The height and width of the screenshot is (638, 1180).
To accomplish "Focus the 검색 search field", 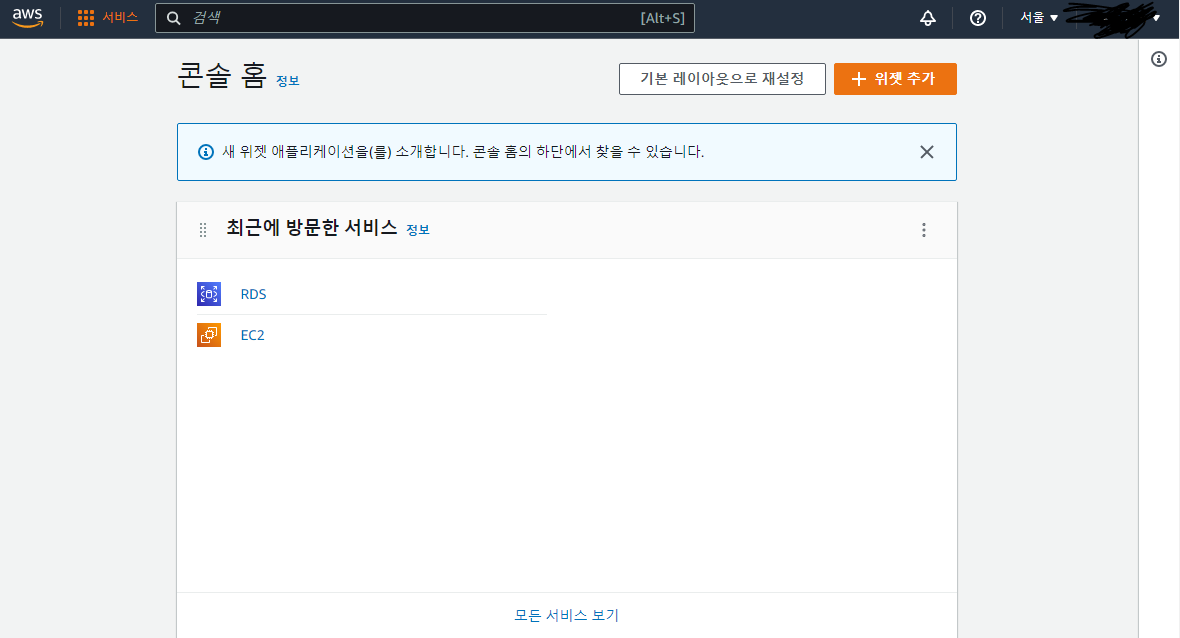I will (x=424, y=18).
